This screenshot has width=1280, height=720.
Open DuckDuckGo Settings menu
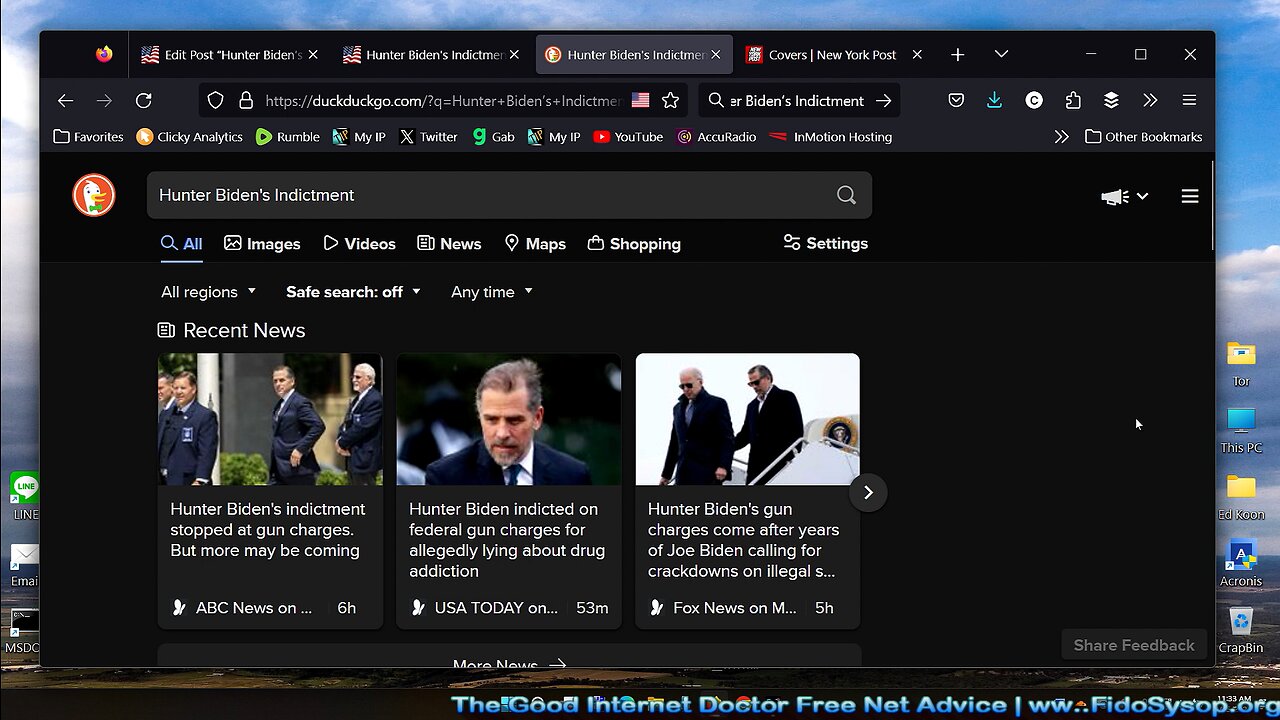click(x=825, y=243)
